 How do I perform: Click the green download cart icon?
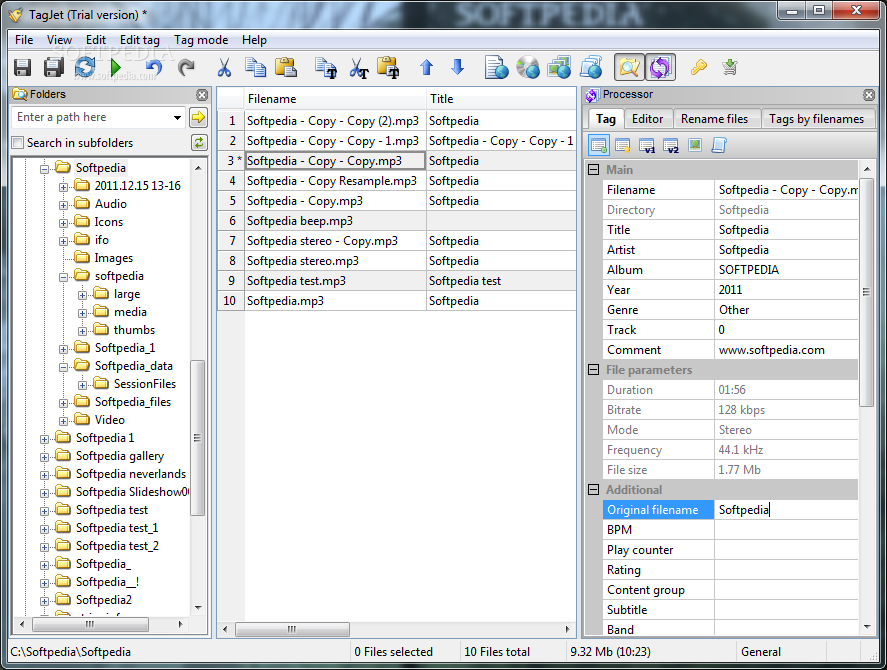pyautogui.click(x=730, y=67)
